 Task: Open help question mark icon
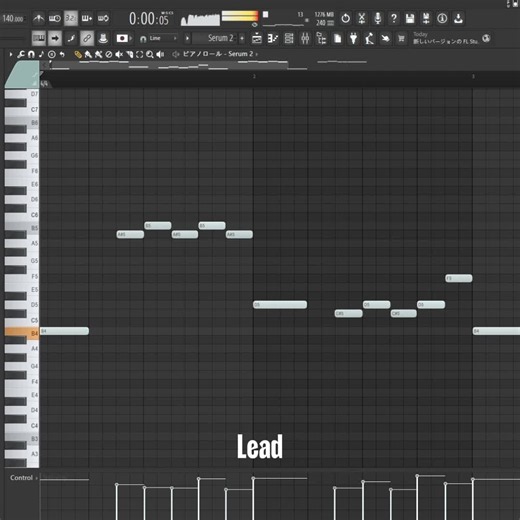394,18
